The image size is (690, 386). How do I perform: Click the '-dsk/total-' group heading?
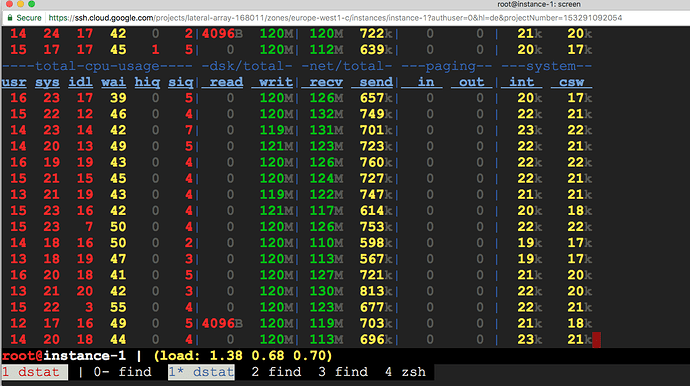(246, 66)
